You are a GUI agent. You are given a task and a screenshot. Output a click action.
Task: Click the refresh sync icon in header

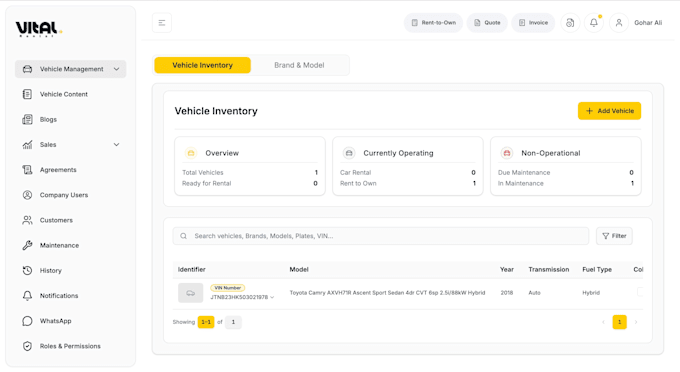pos(570,23)
